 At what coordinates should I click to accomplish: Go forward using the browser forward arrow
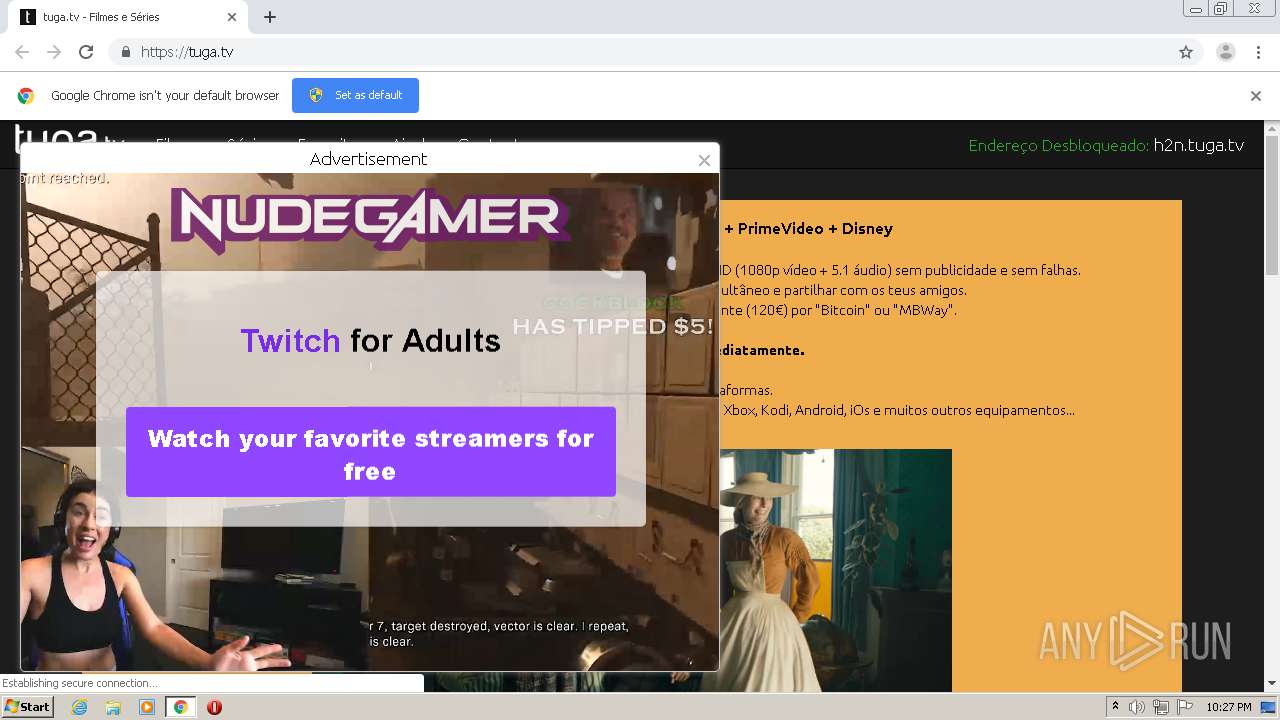click(54, 52)
